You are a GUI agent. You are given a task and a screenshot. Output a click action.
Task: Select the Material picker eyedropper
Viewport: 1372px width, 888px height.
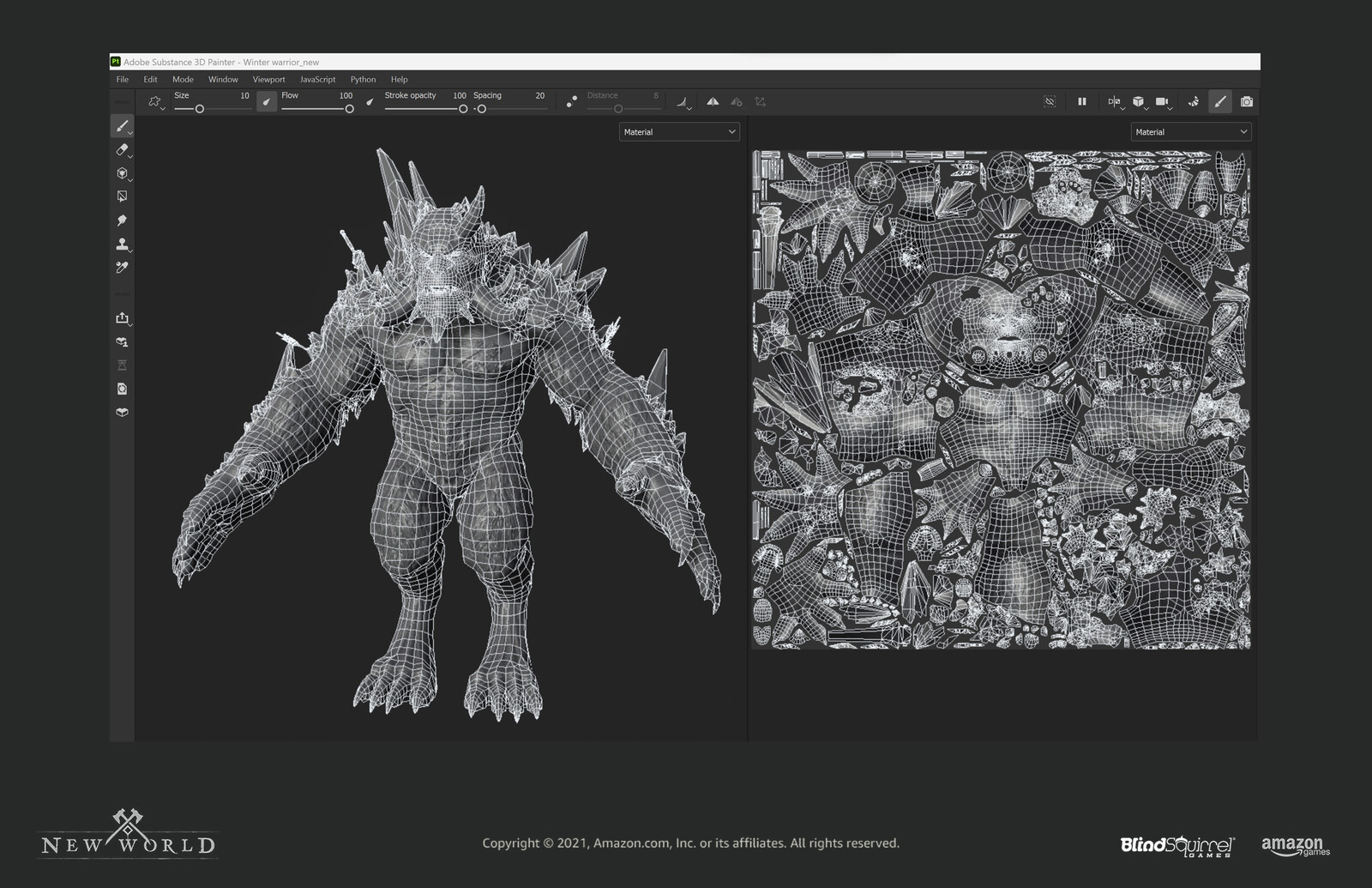click(122, 268)
